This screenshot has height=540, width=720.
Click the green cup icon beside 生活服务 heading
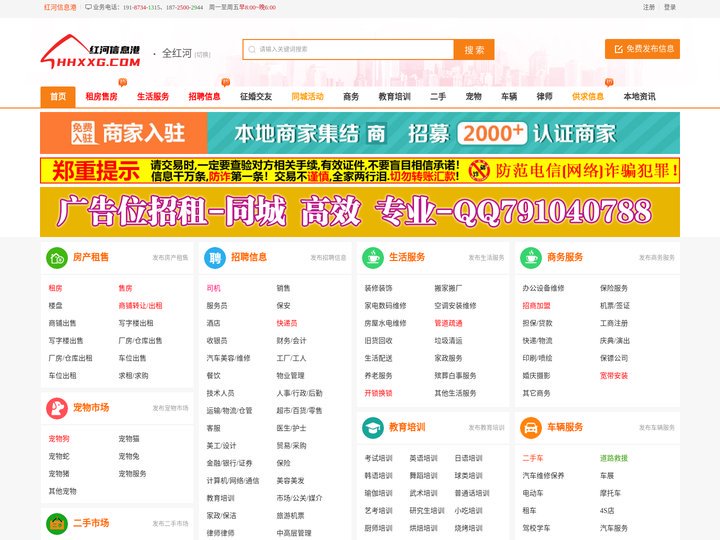(x=373, y=258)
